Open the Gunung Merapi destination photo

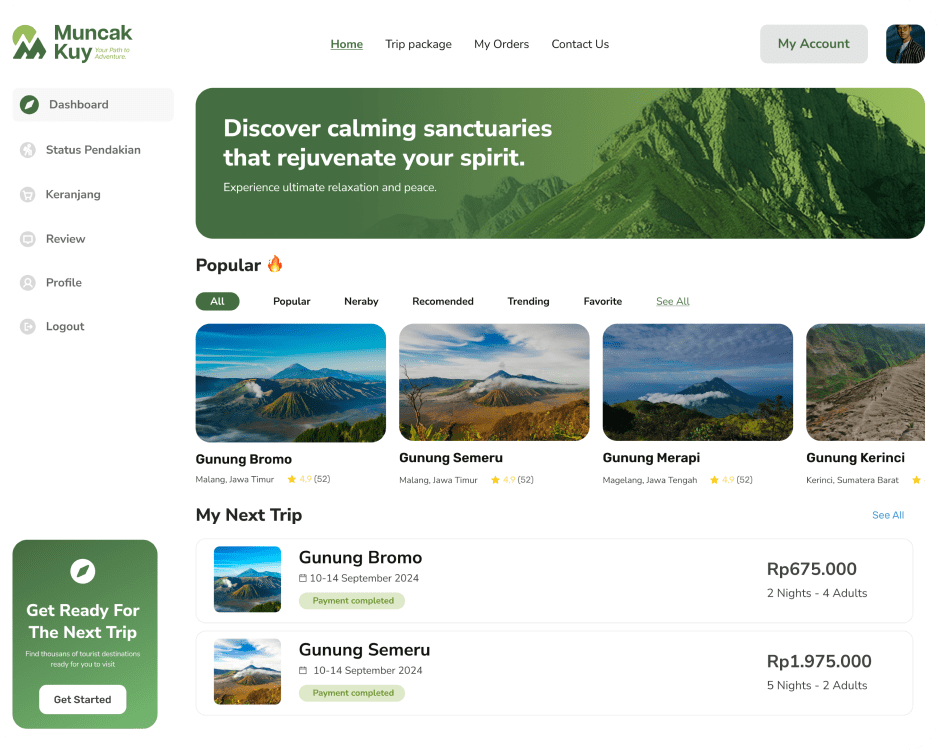click(698, 383)
